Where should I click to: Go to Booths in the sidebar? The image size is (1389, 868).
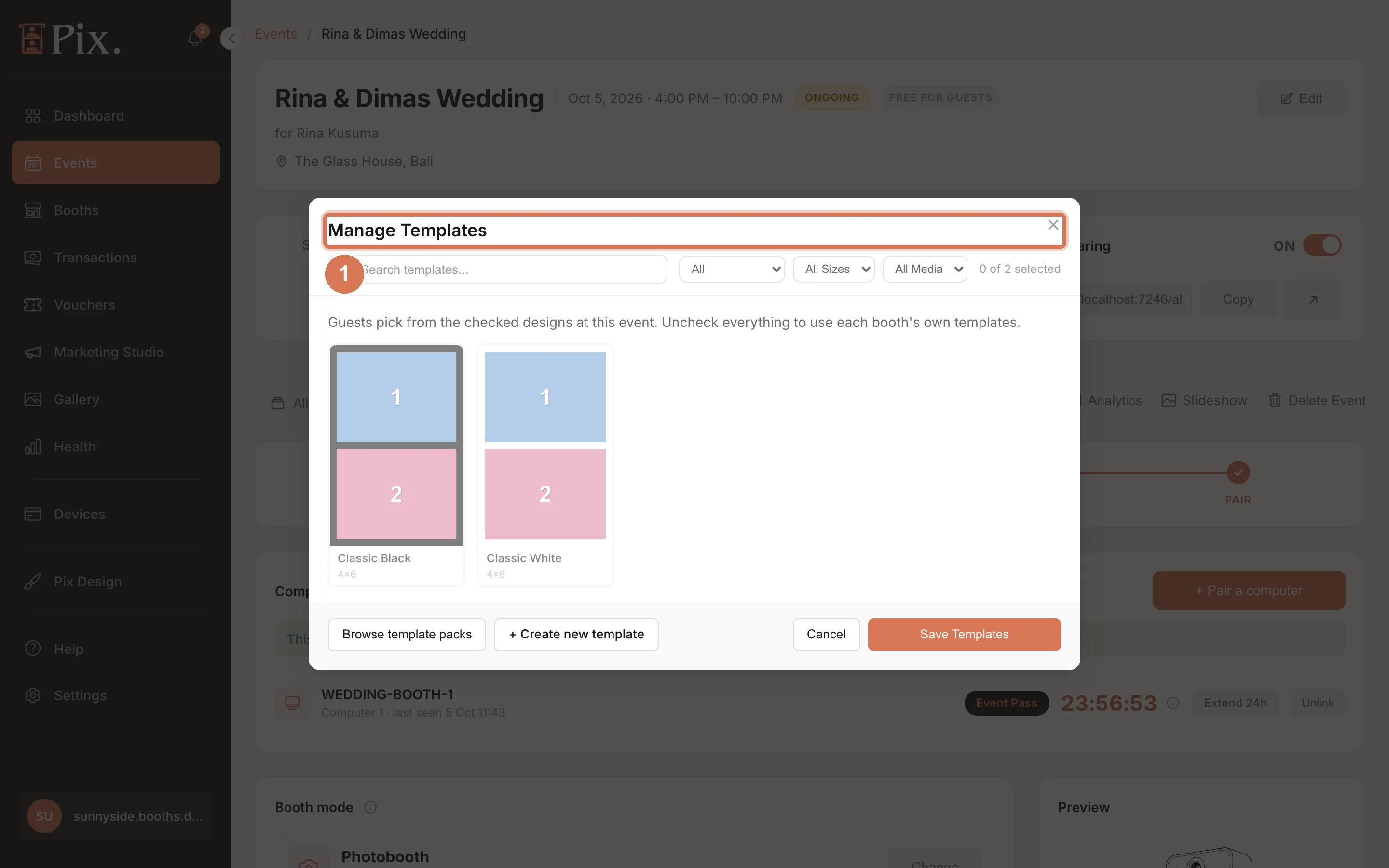[x=115, y=210]
